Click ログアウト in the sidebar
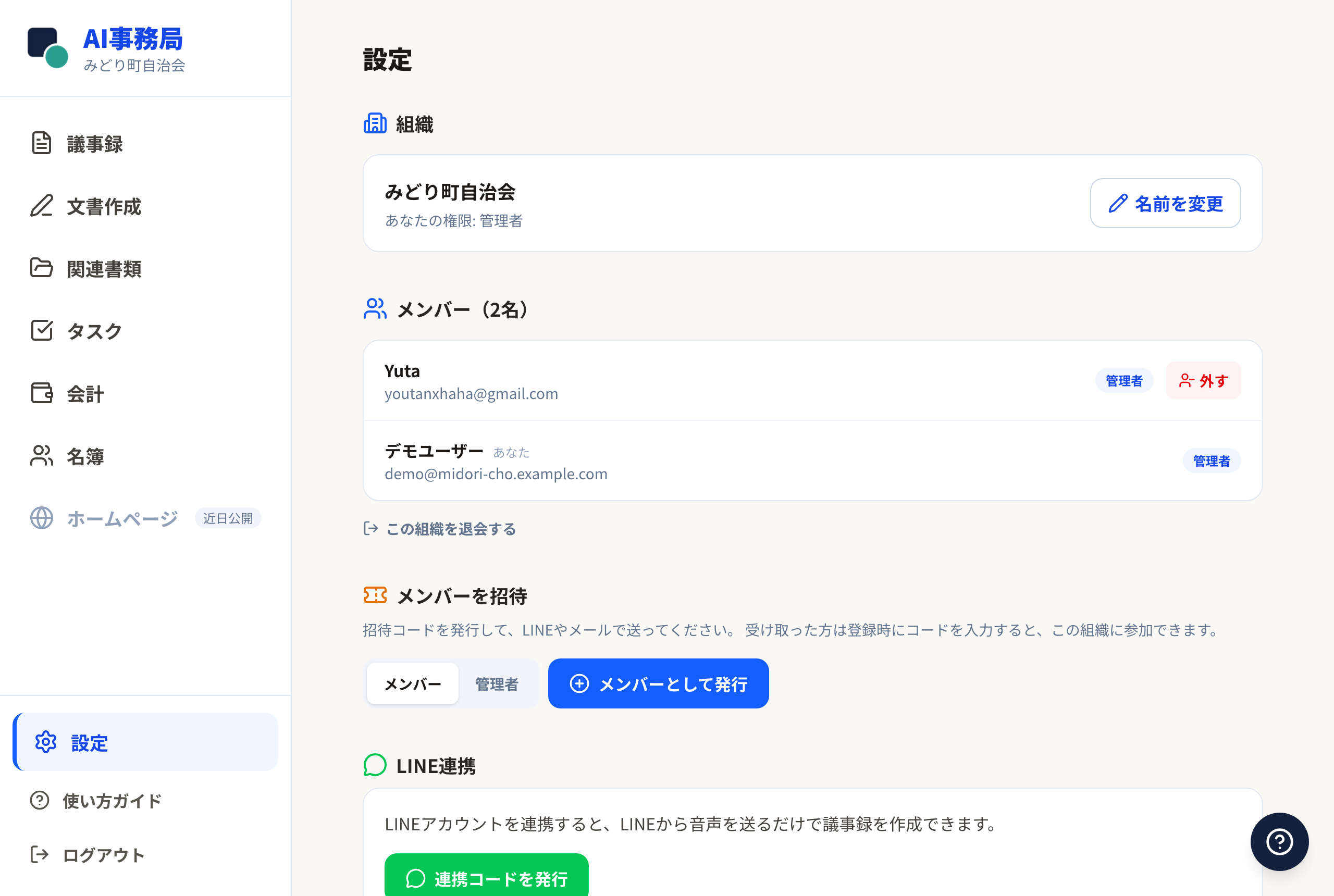The height and width of the screenshot is (896, 1334). 145,855
